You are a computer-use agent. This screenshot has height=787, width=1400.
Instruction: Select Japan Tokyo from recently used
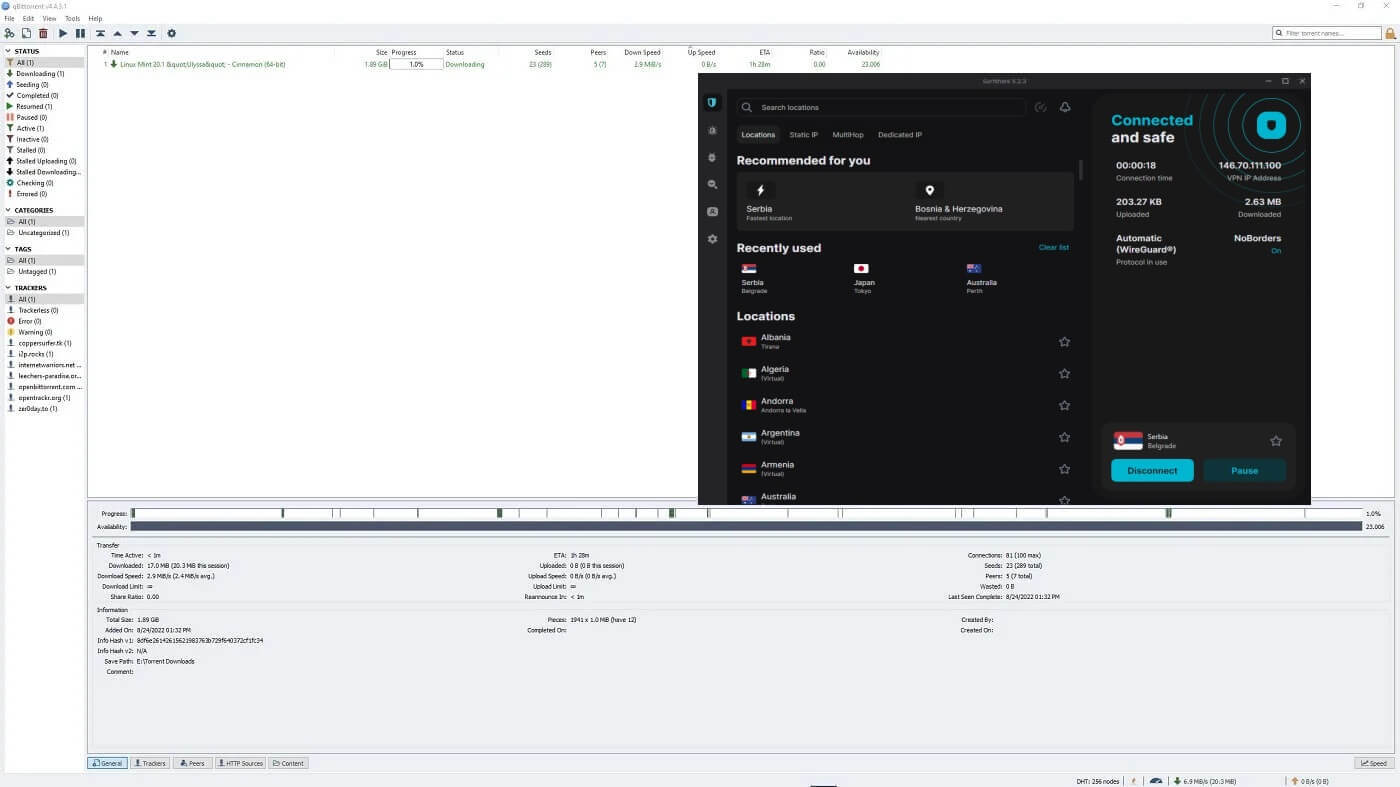[x=863, y=278]
